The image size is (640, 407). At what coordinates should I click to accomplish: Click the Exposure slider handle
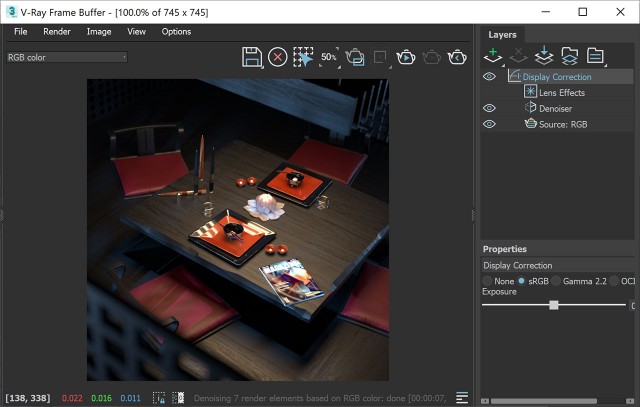[554, 305]
